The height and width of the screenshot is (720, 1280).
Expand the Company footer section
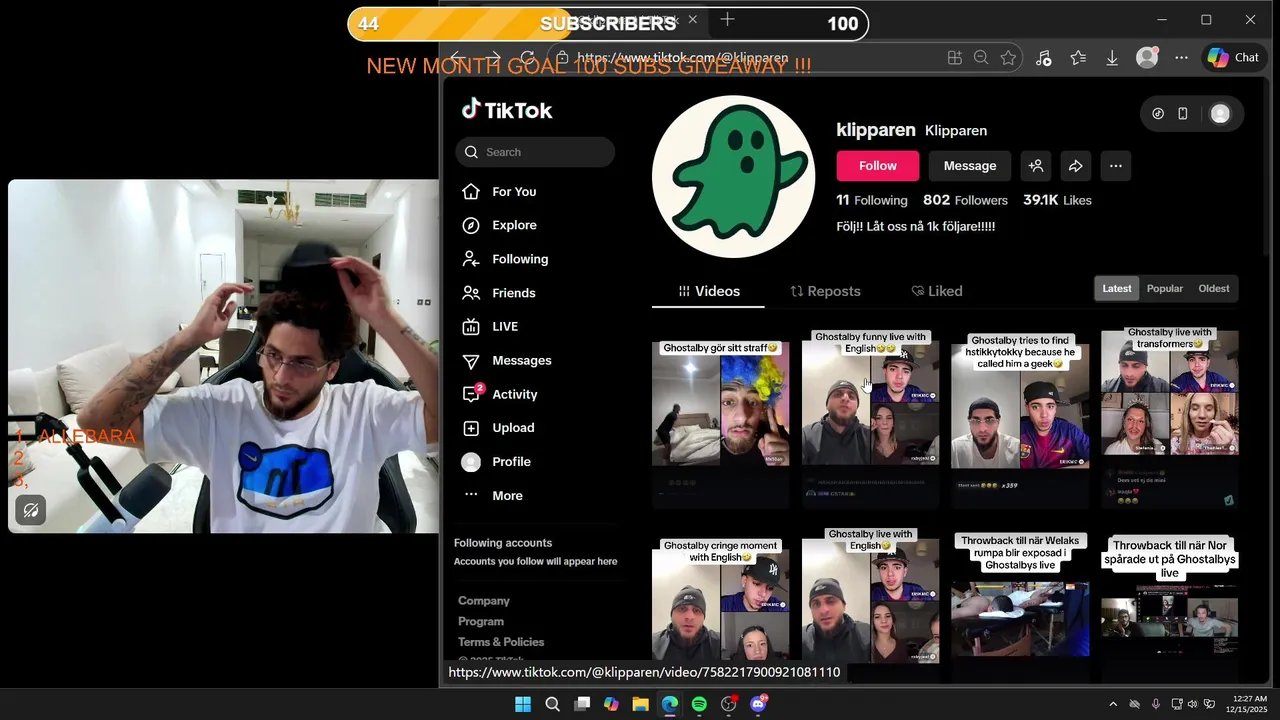[x=484, y=601]
